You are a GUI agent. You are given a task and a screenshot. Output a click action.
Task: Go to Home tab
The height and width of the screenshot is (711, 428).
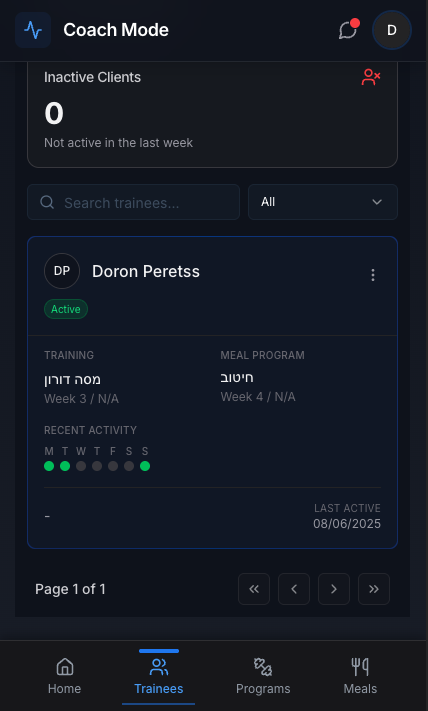[64, 676]
